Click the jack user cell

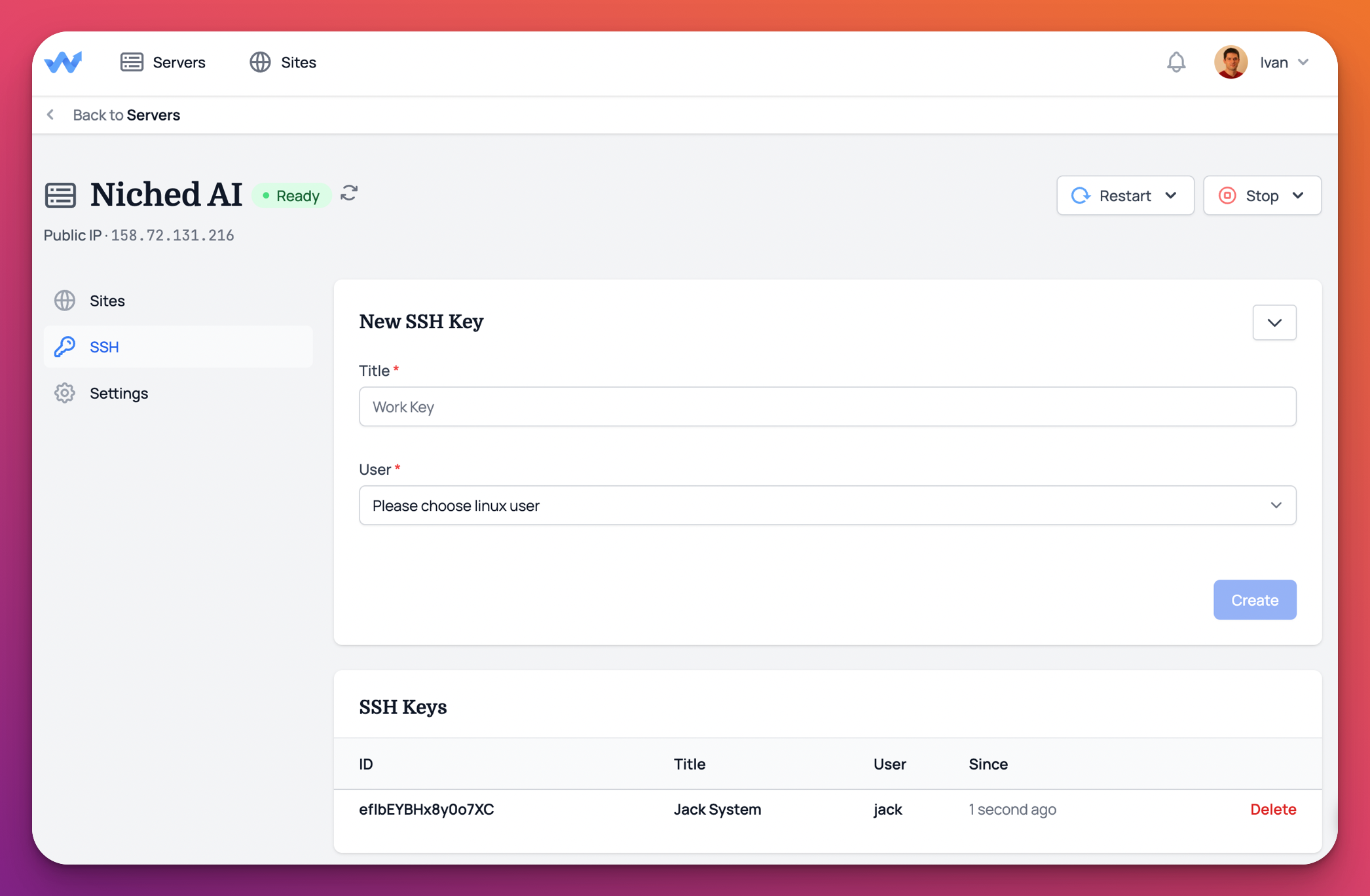887,810
